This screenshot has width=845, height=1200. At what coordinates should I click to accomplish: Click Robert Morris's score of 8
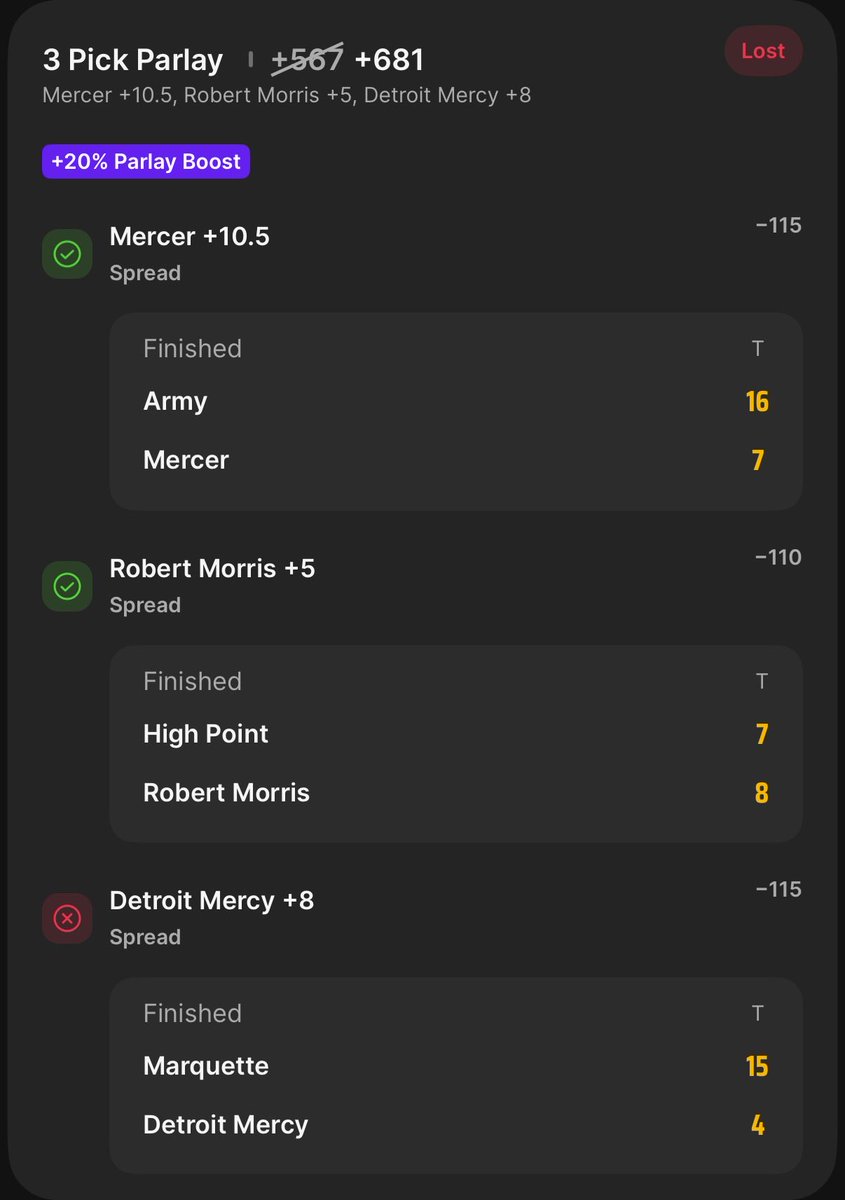point(761,793)
